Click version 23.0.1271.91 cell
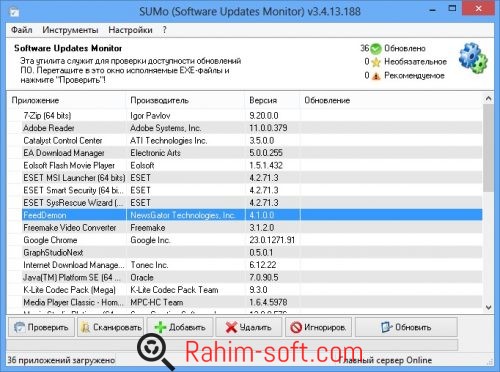The height and width of the screenshot is (372, 500). pyautogui.click(x=272, y=240)
